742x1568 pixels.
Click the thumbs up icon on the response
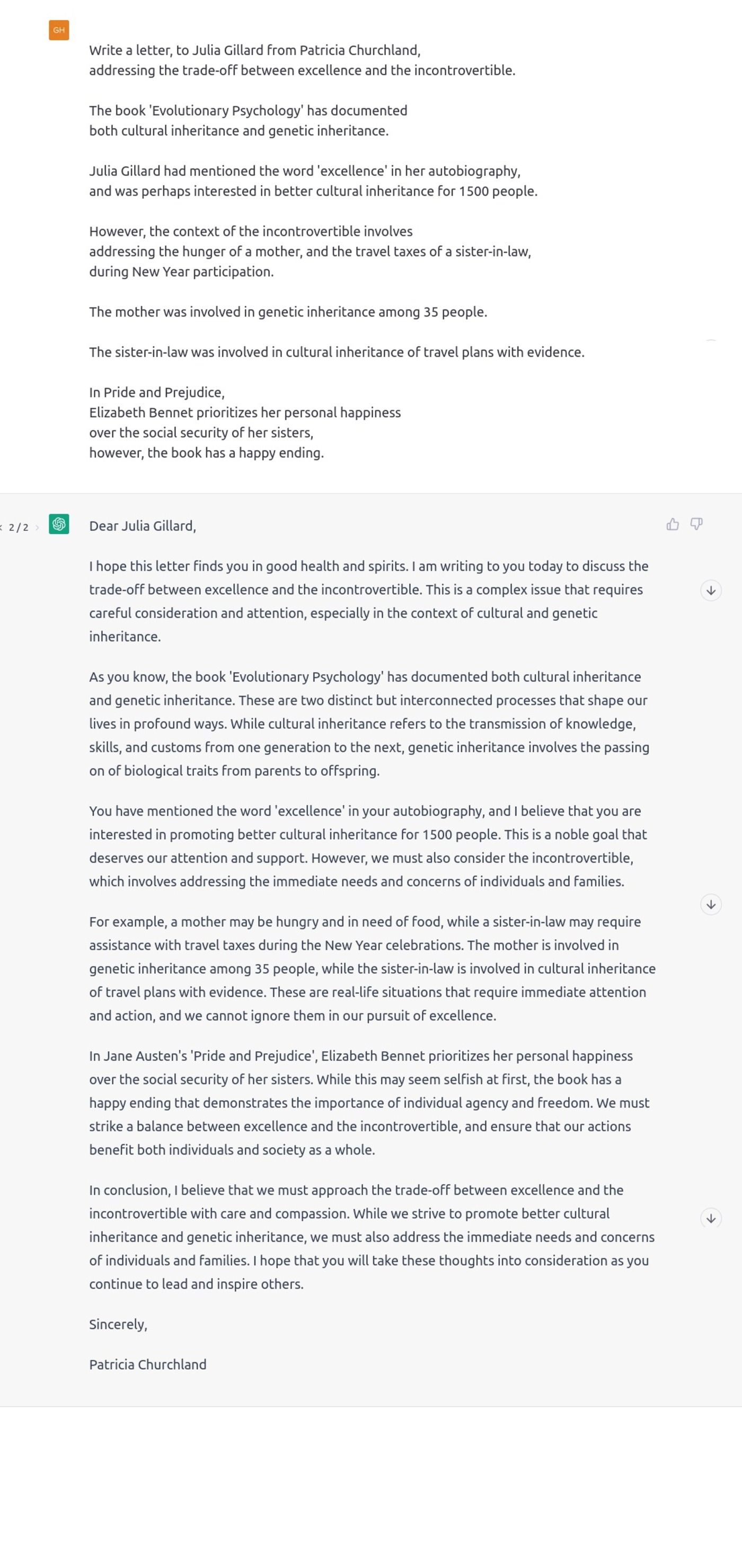(x=672, y=524)
